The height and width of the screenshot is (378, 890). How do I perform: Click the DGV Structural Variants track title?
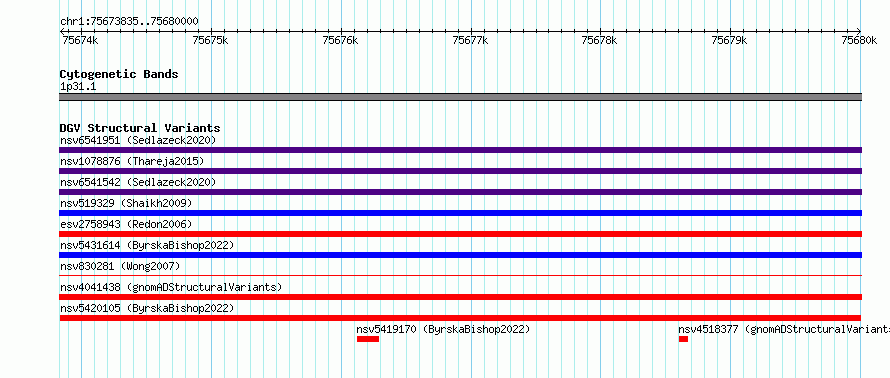coord(140,128)
